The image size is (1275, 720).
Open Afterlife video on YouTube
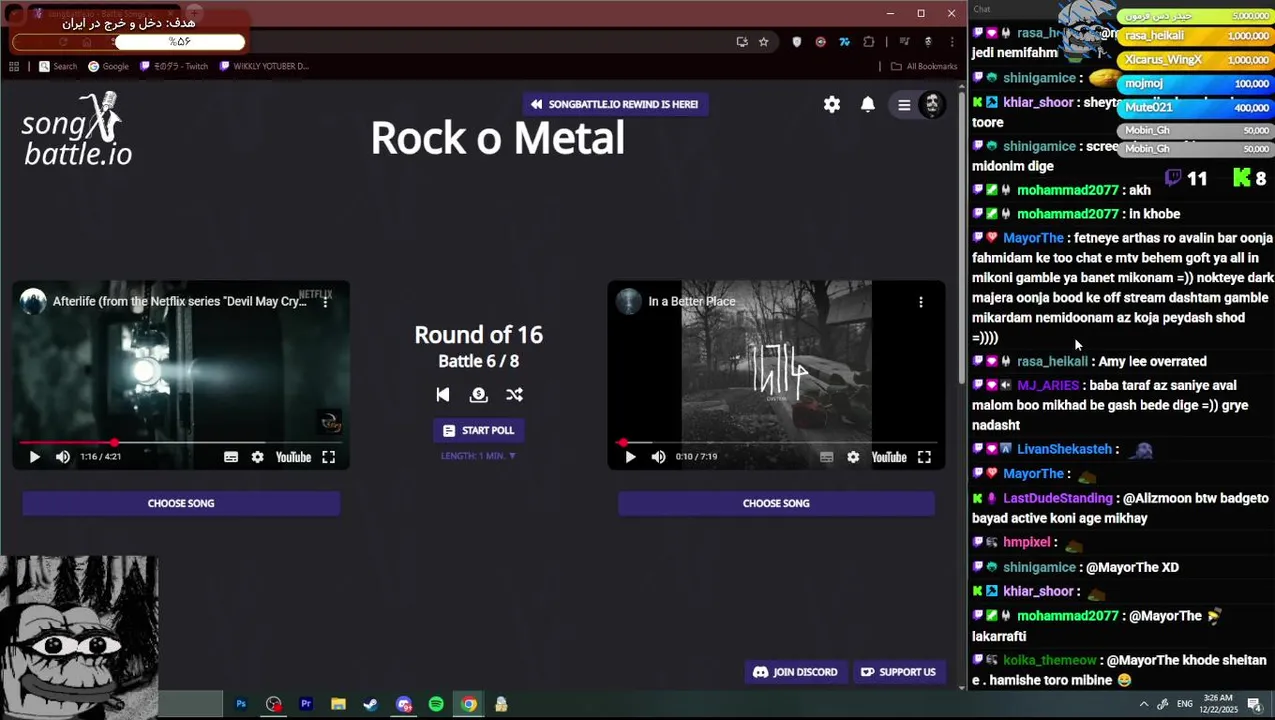293,457
